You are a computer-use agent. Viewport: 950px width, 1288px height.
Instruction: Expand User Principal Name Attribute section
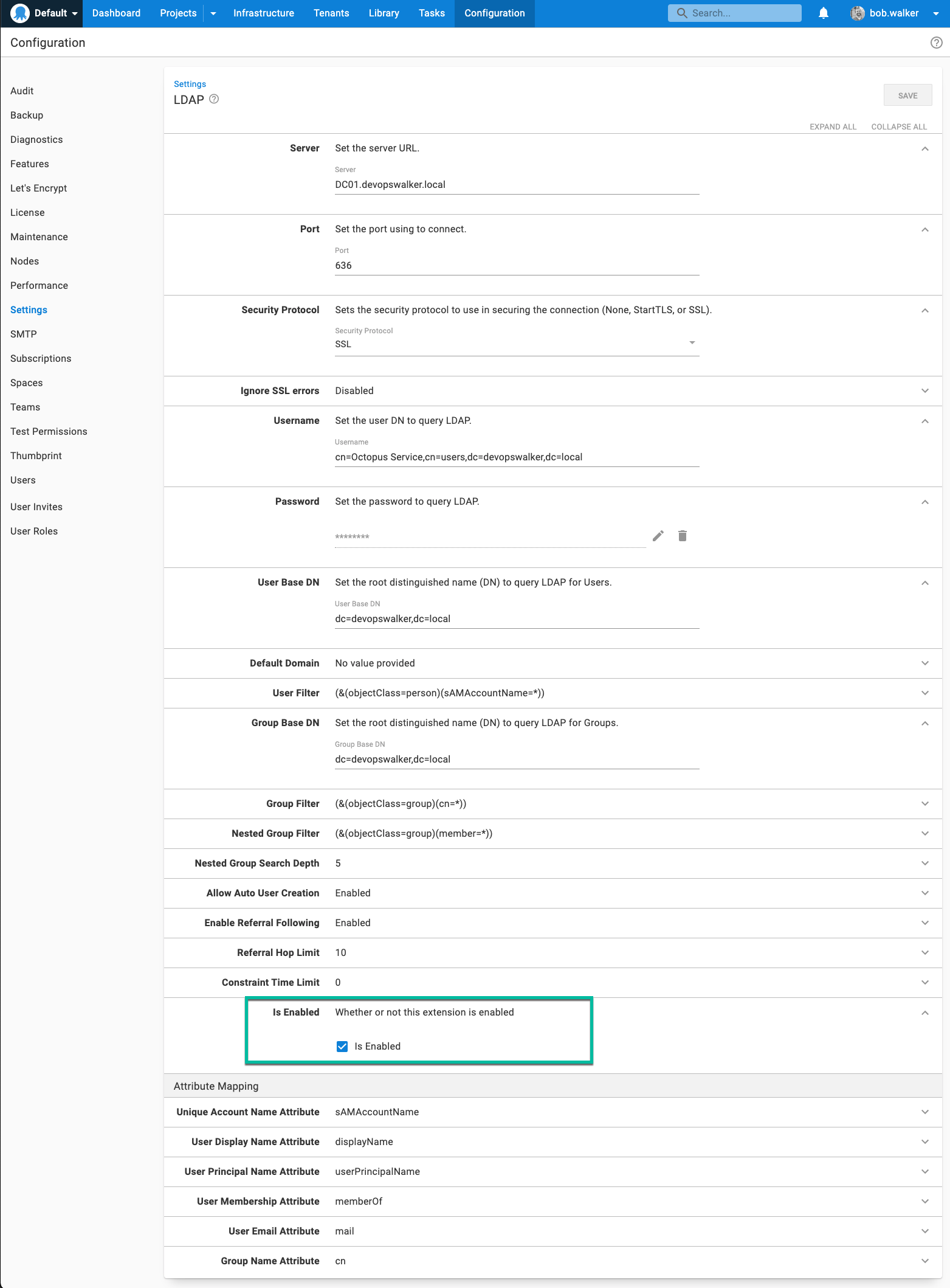click(x=925, y=1172)
